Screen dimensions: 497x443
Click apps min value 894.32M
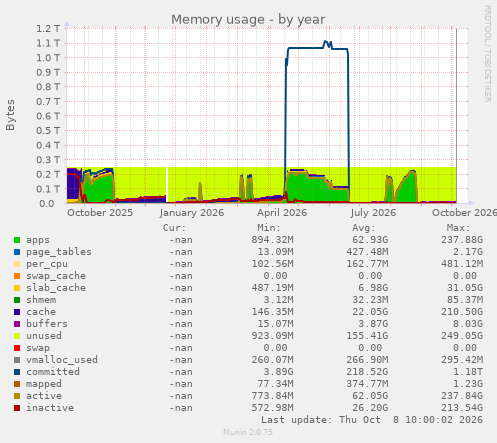[272, 240]
